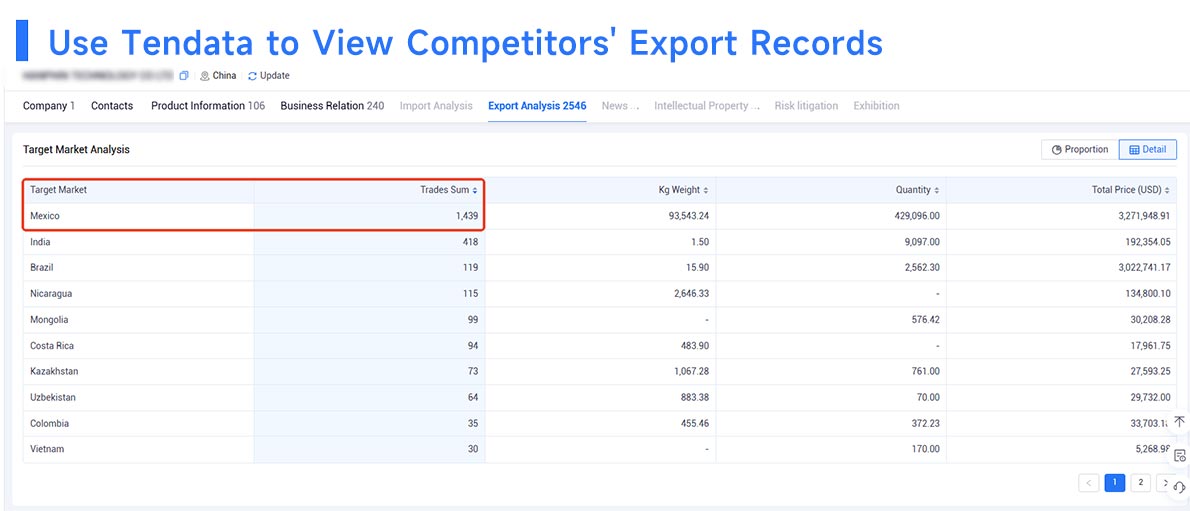Screen dimensions: 1190x511
Task: Click the location pin icon beside China
Action: tap(205, 76)
